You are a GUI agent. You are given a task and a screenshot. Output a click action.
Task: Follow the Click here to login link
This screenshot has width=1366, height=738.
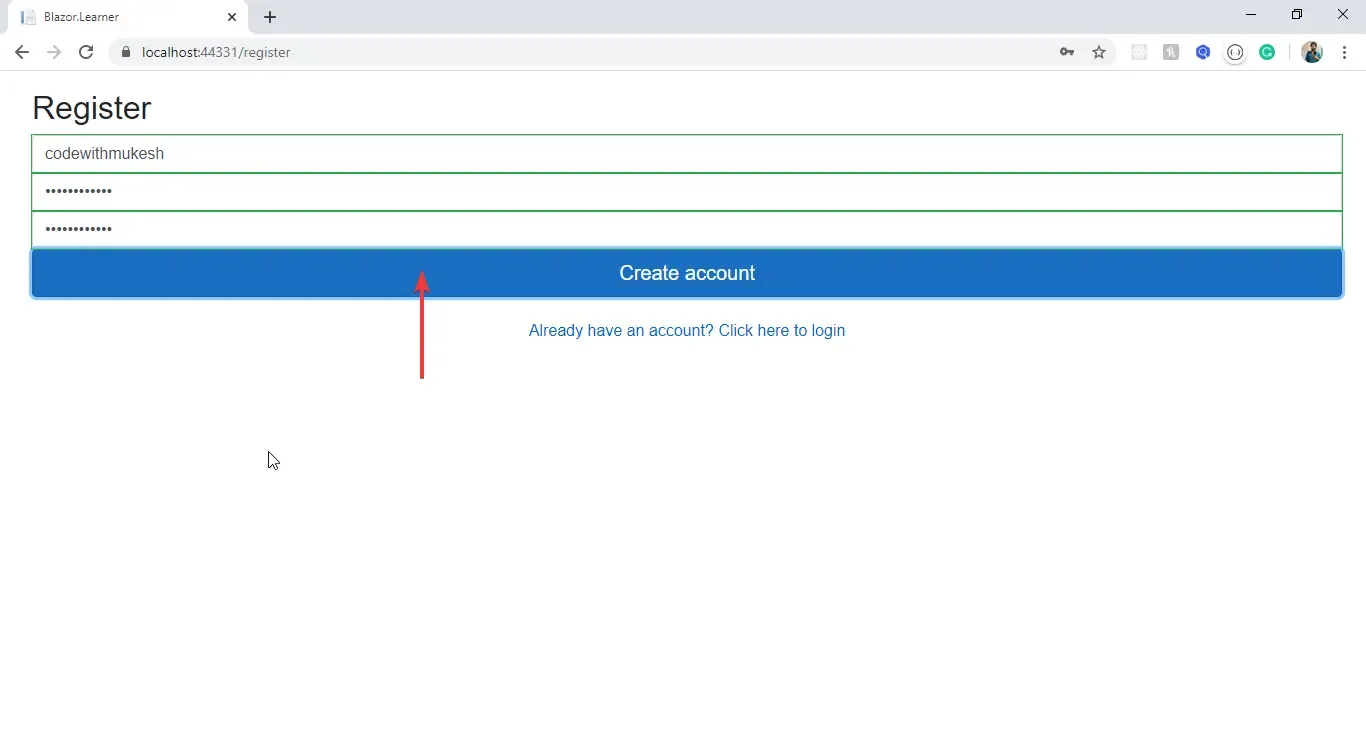(x=781, y=330)
